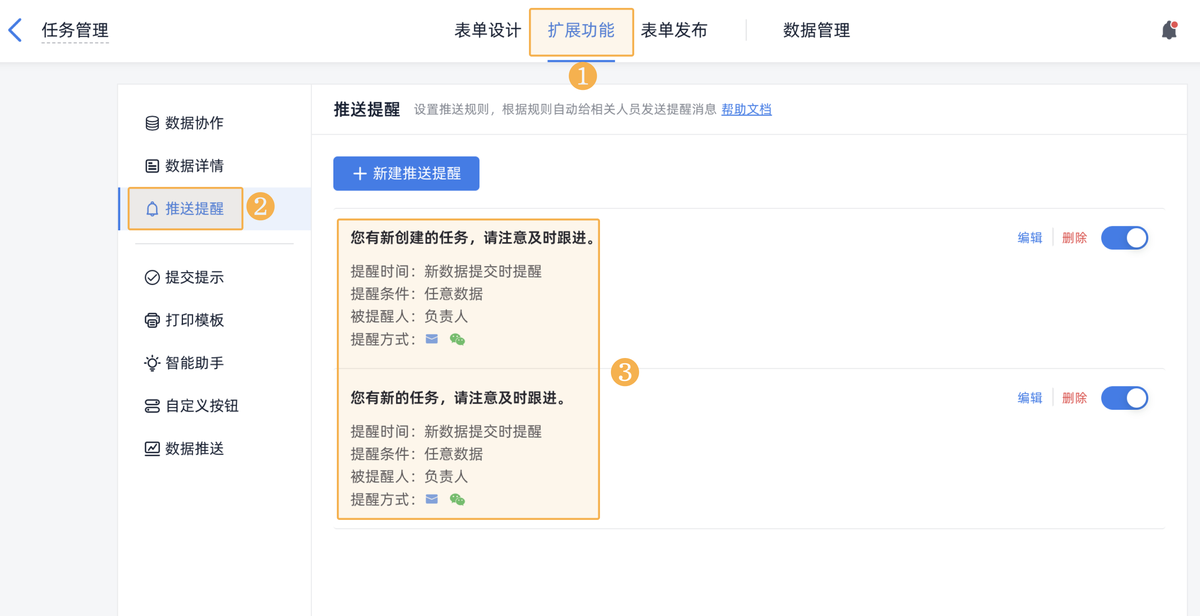Disable the 您有新创建的任务 reminder toggle

(1124, 238)
